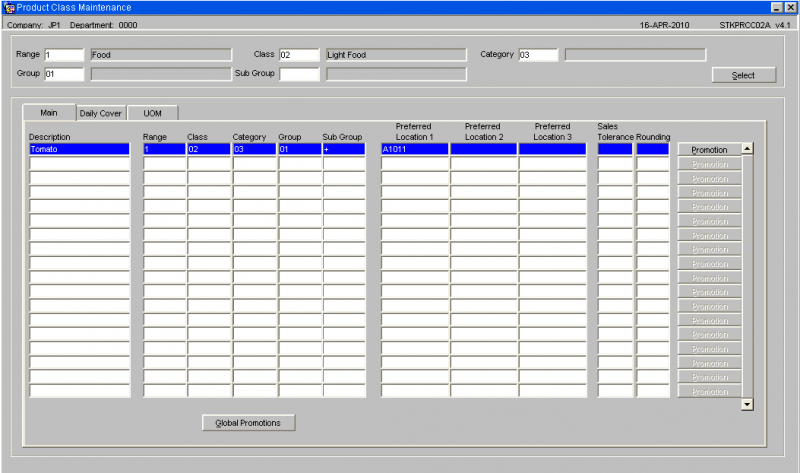This screenshot has width=800, height=473.
Task: Select the Tomato description cell
Action: [x=80, y=149]
